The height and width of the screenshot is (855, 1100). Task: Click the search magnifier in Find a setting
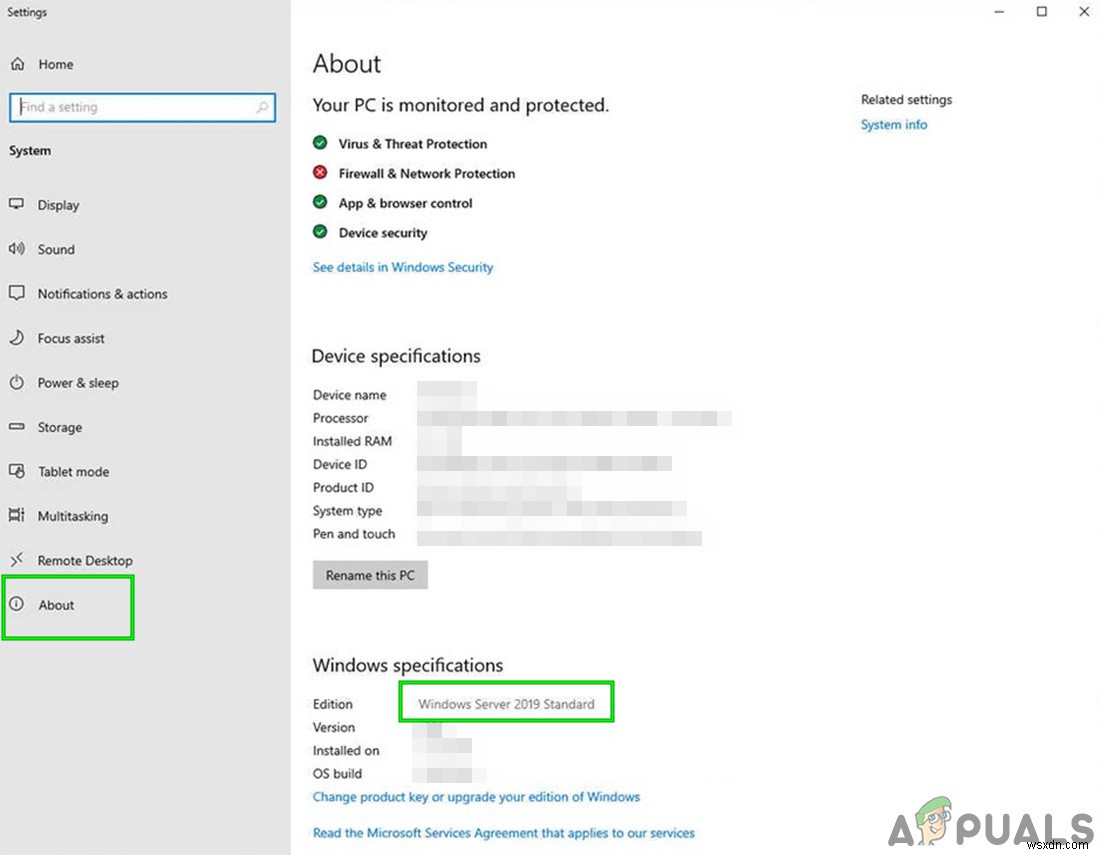tap(262, 107)
